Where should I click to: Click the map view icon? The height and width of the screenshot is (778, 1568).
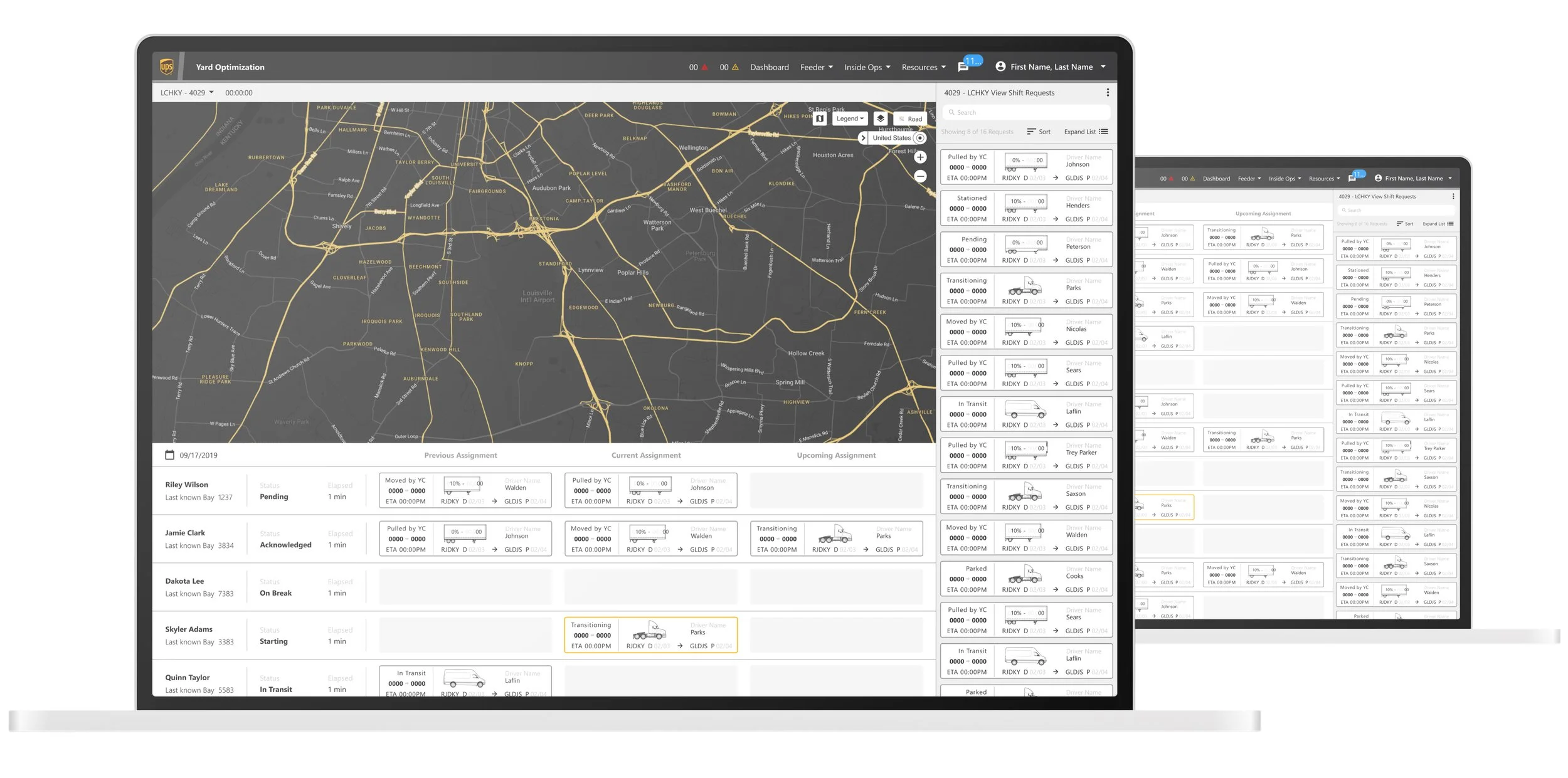[819, 118]
